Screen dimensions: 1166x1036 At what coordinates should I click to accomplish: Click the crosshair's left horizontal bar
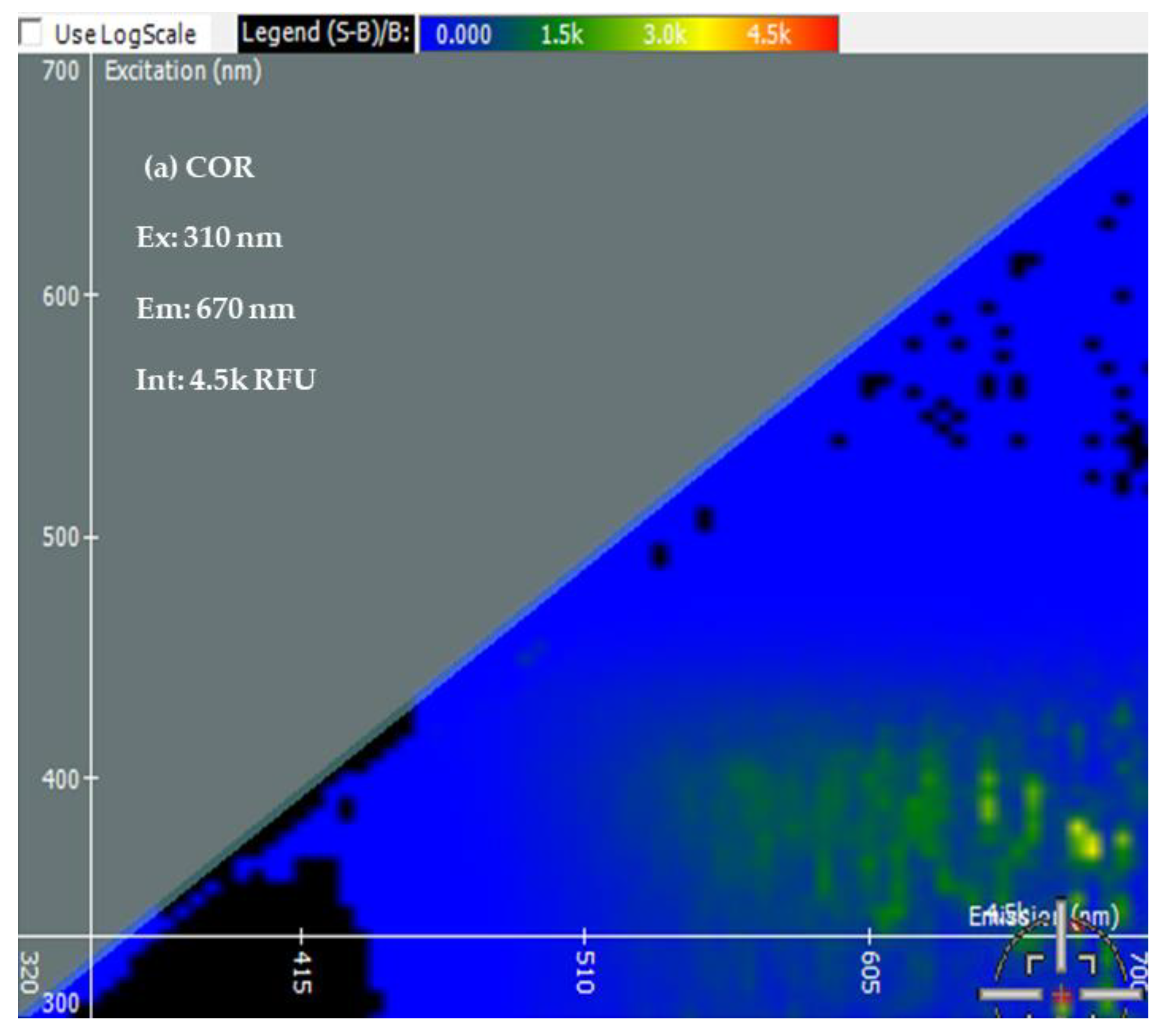[1010, 995]
